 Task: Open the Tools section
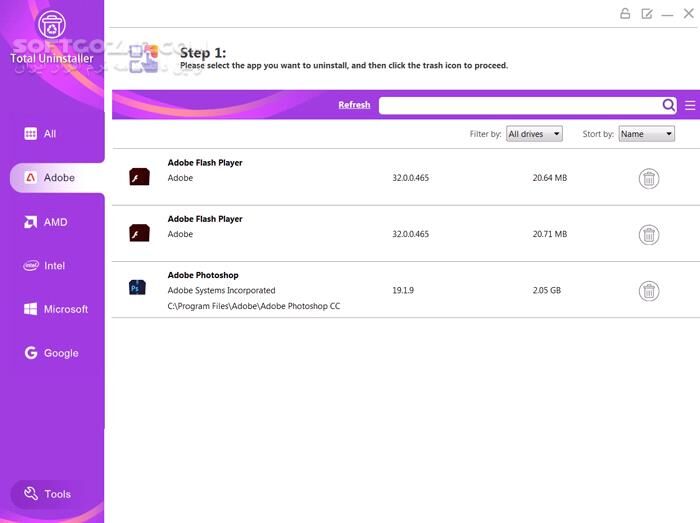pos(48,494)
